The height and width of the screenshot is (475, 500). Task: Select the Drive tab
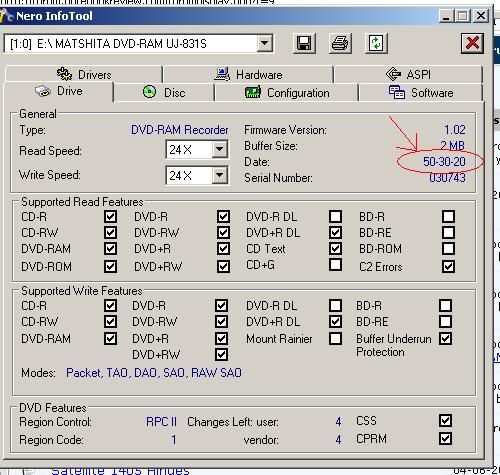[59, 91]
